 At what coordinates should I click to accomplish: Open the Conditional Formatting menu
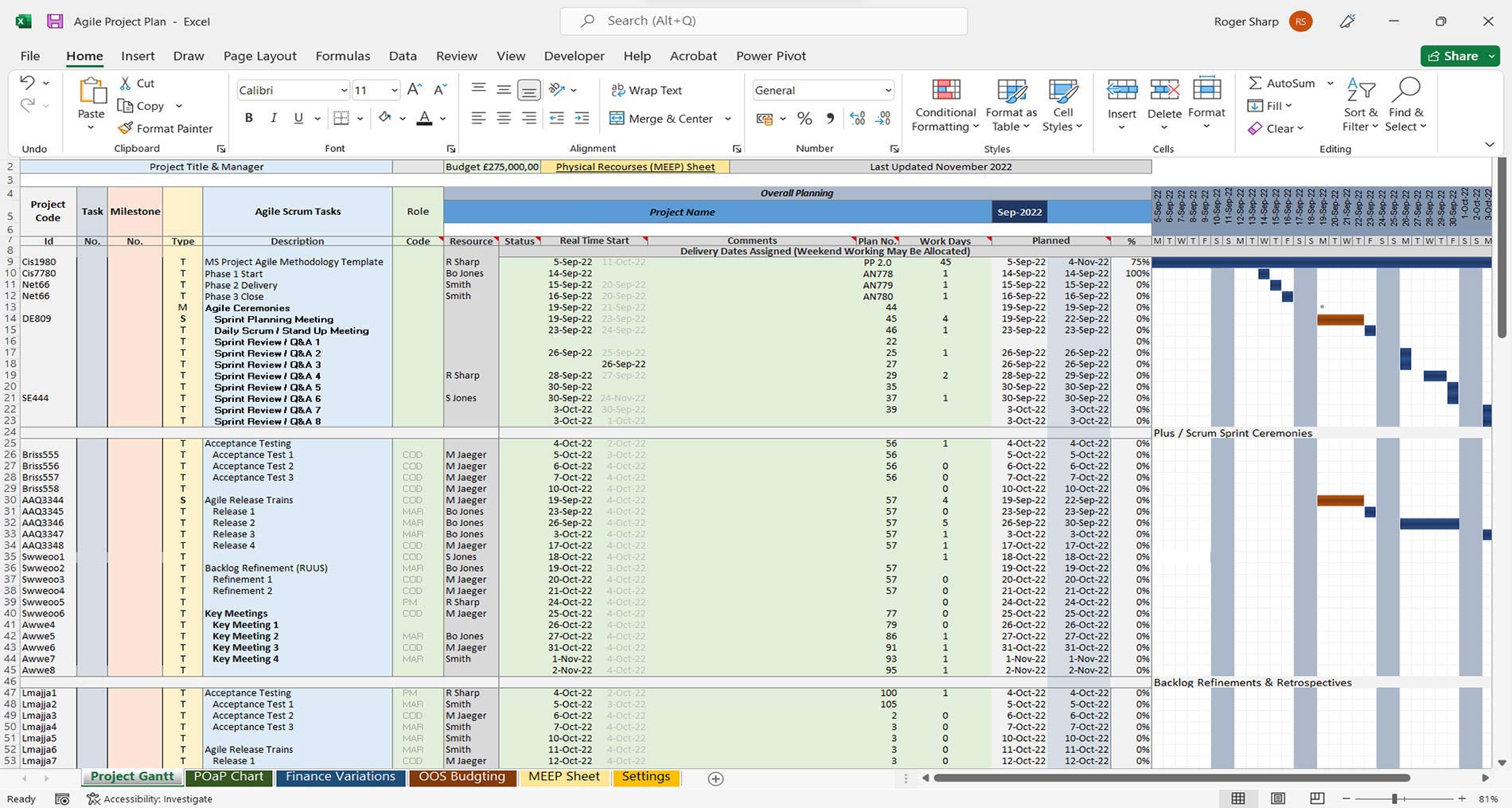(x=945, y=104)
